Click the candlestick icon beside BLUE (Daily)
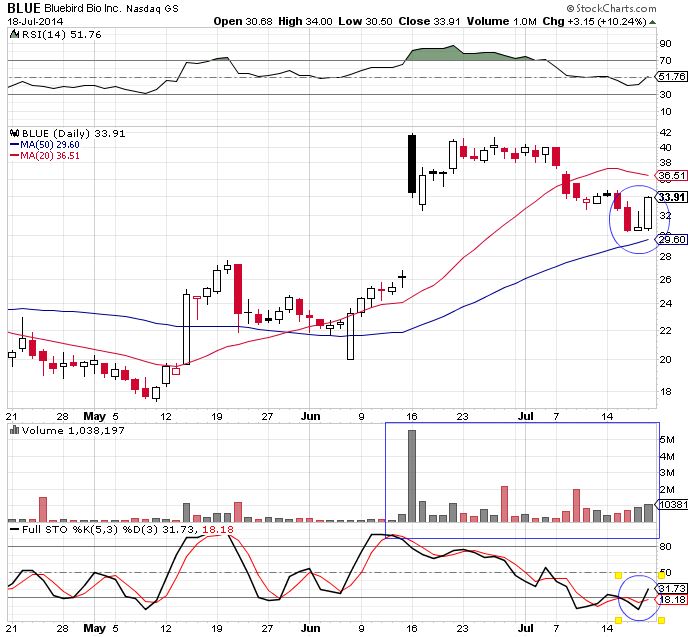The width and height of the screenshot is (688, 637). pos(14,133)
